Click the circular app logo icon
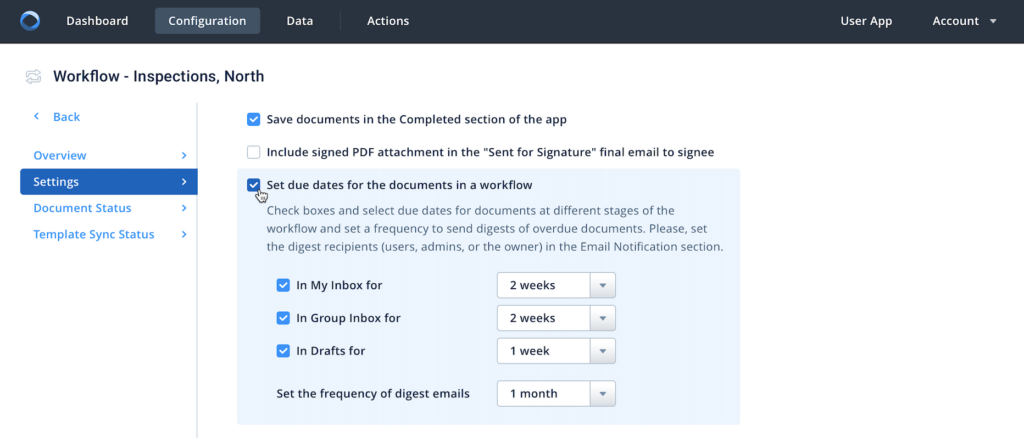1024x438 pixels. coord(30,21)
